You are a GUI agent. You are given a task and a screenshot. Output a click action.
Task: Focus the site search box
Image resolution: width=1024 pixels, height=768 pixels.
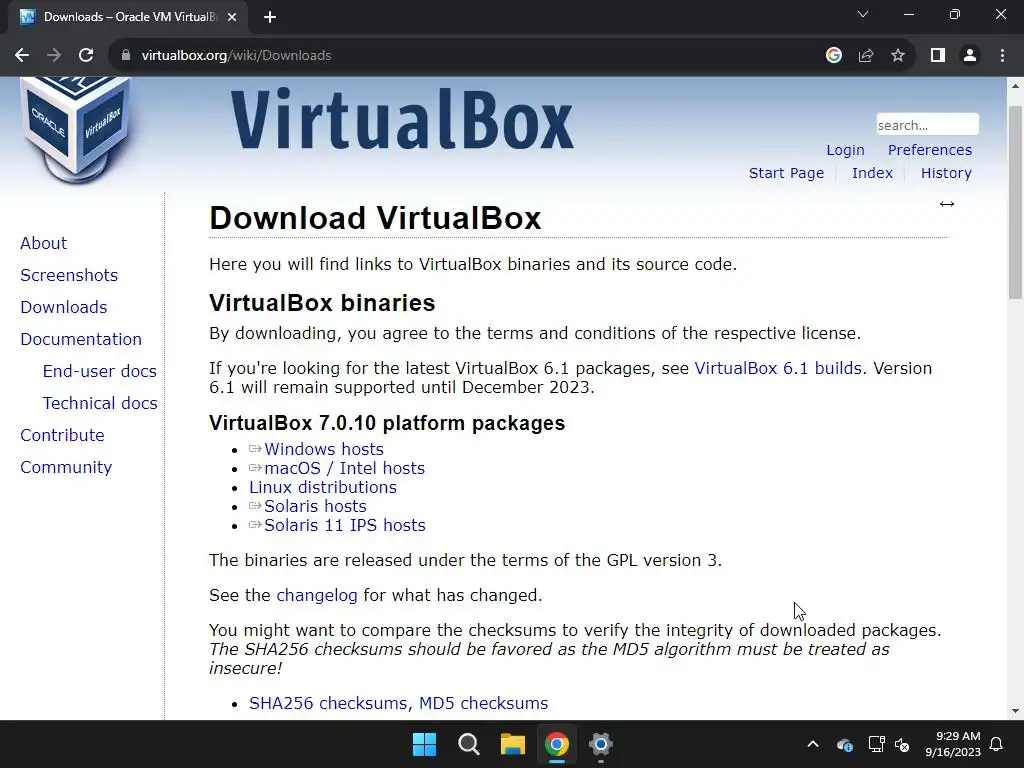(927, 125)
